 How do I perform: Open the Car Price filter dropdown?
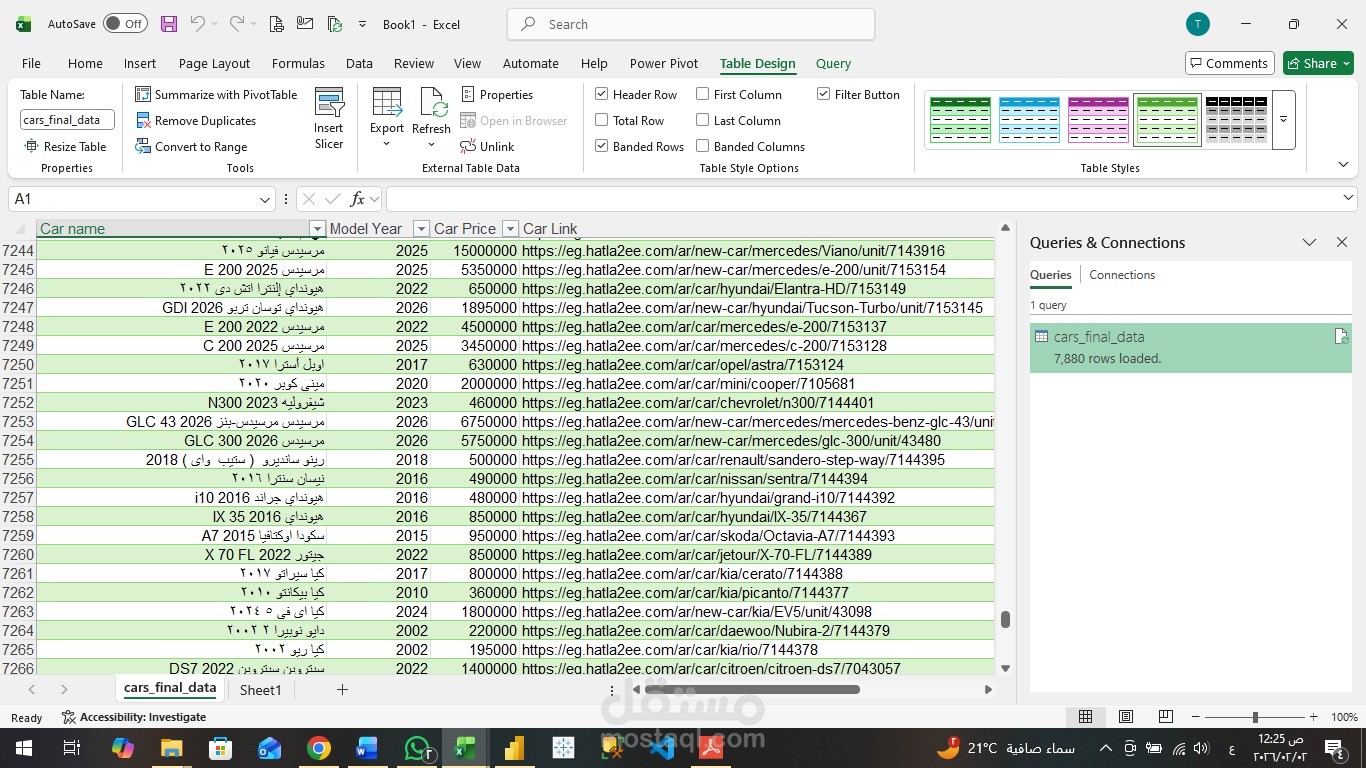coord(510,229)
